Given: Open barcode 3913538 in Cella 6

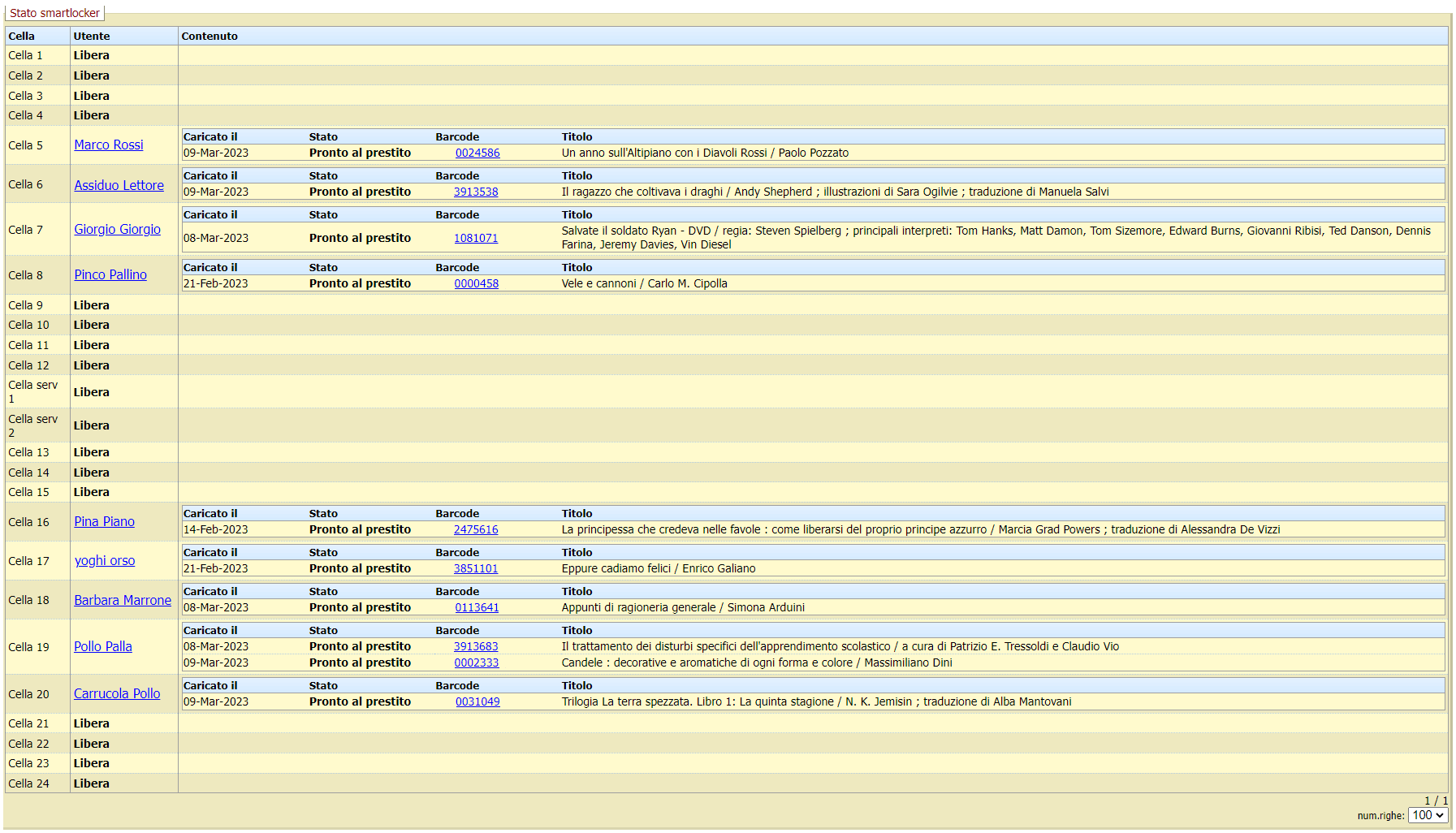Looking at the screenshot, I should click(x=477, y=192).
